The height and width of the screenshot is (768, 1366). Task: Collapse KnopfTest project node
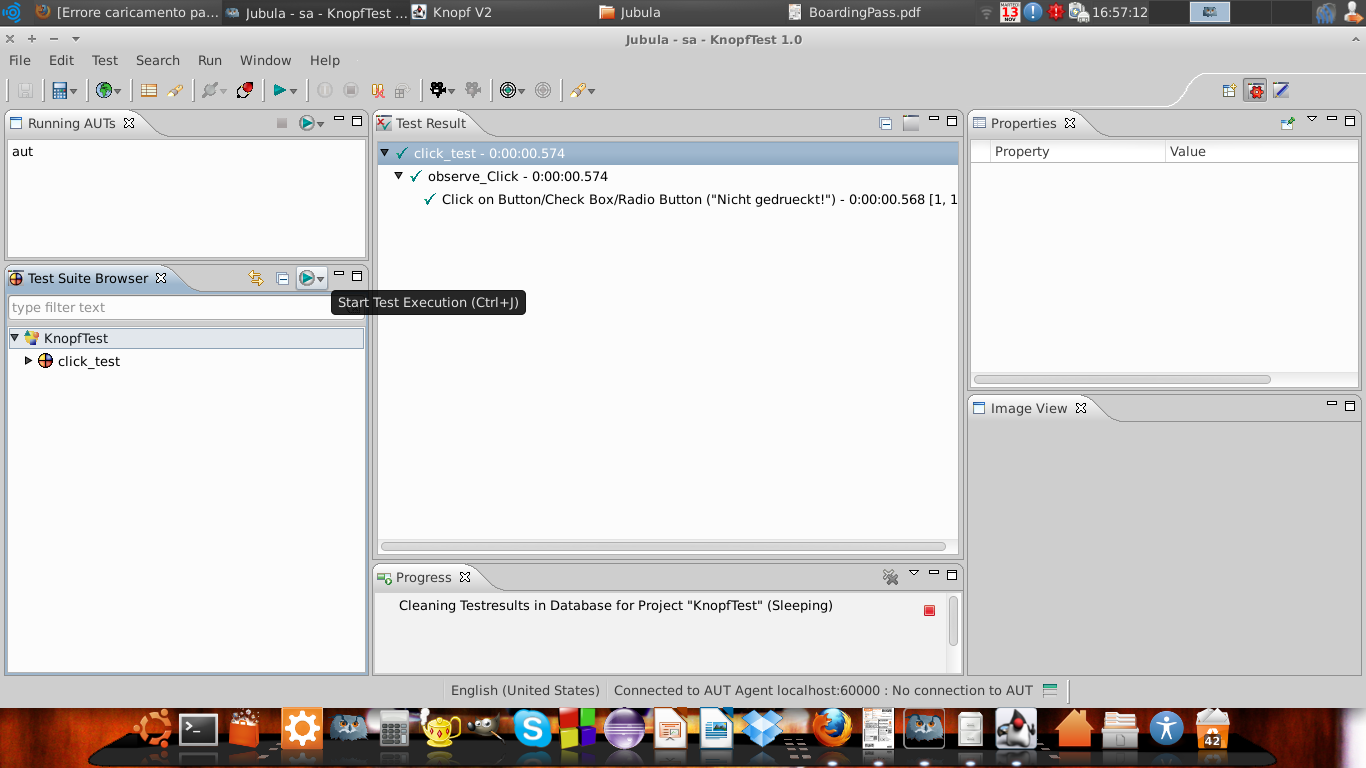coord(15,338)
